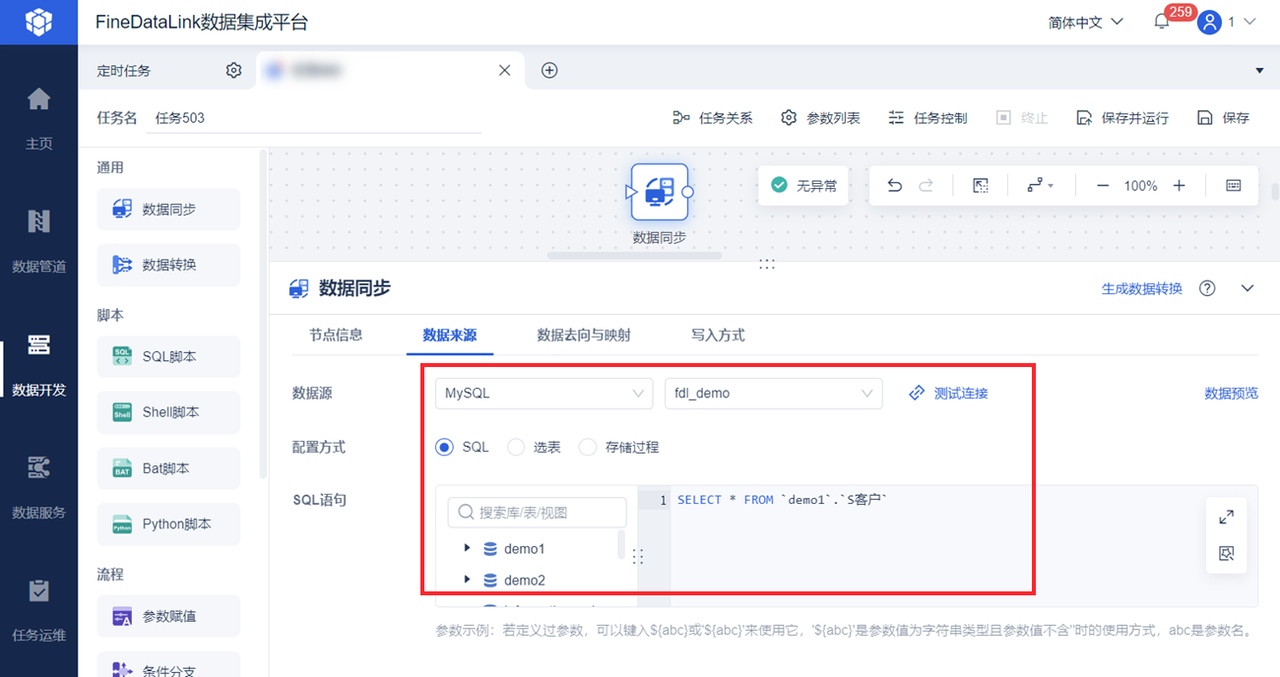Open the notification bell with 259 badge
This screenshot has height=677, width=1280.
[1162, 22]
